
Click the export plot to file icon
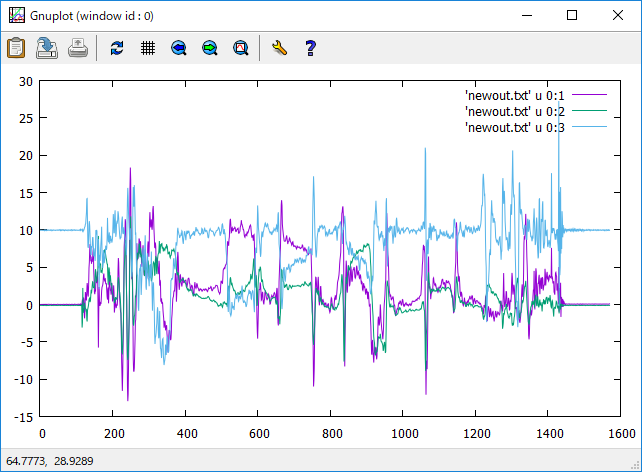tap(47, 47)
